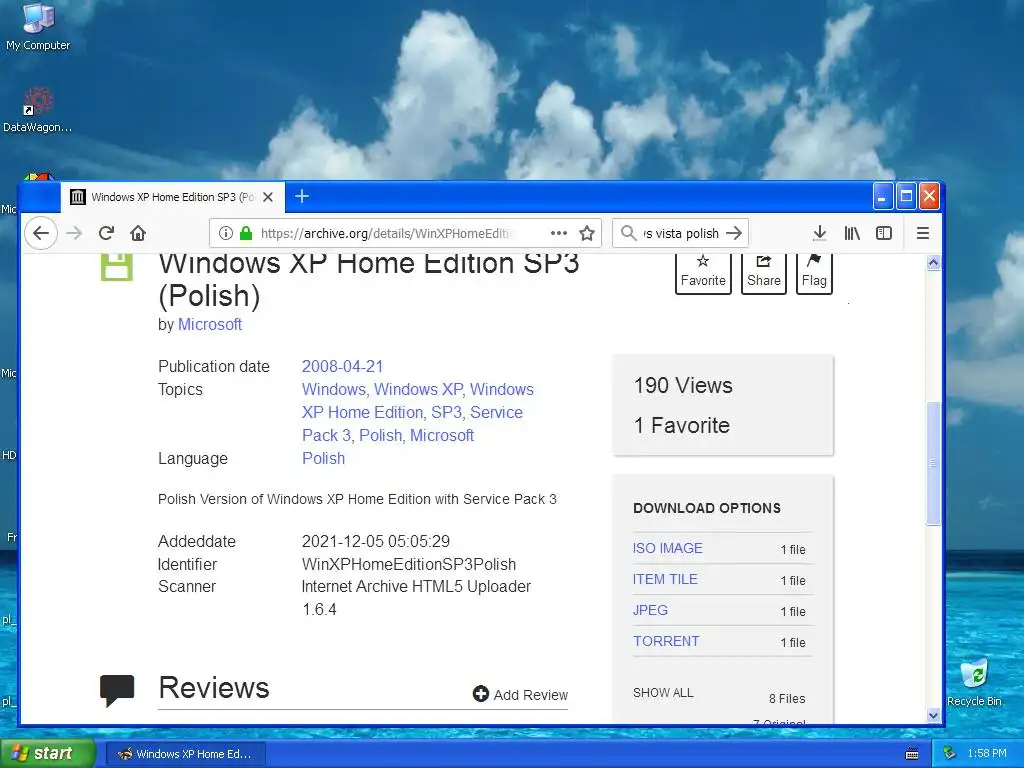Open My Computer desktop icon
The width and height of the screenshot is (1024, 768).
38,26
